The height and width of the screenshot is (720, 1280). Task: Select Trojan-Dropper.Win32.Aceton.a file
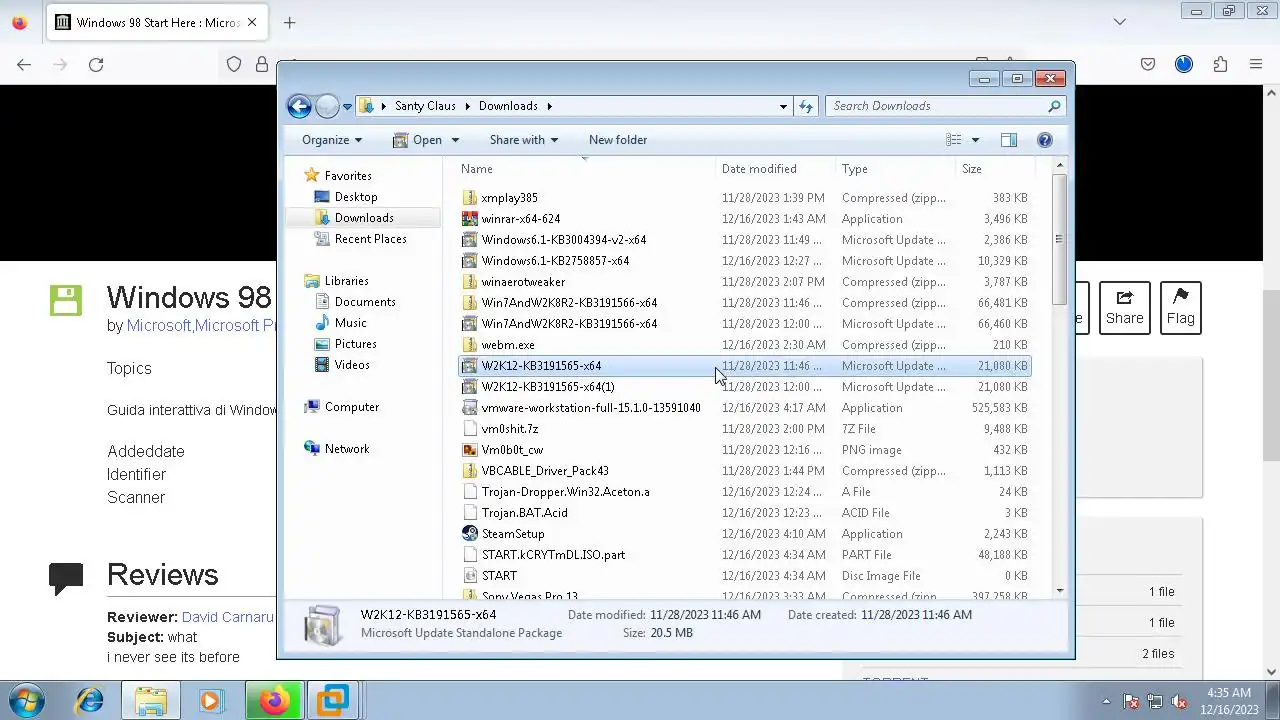point(565,492)
